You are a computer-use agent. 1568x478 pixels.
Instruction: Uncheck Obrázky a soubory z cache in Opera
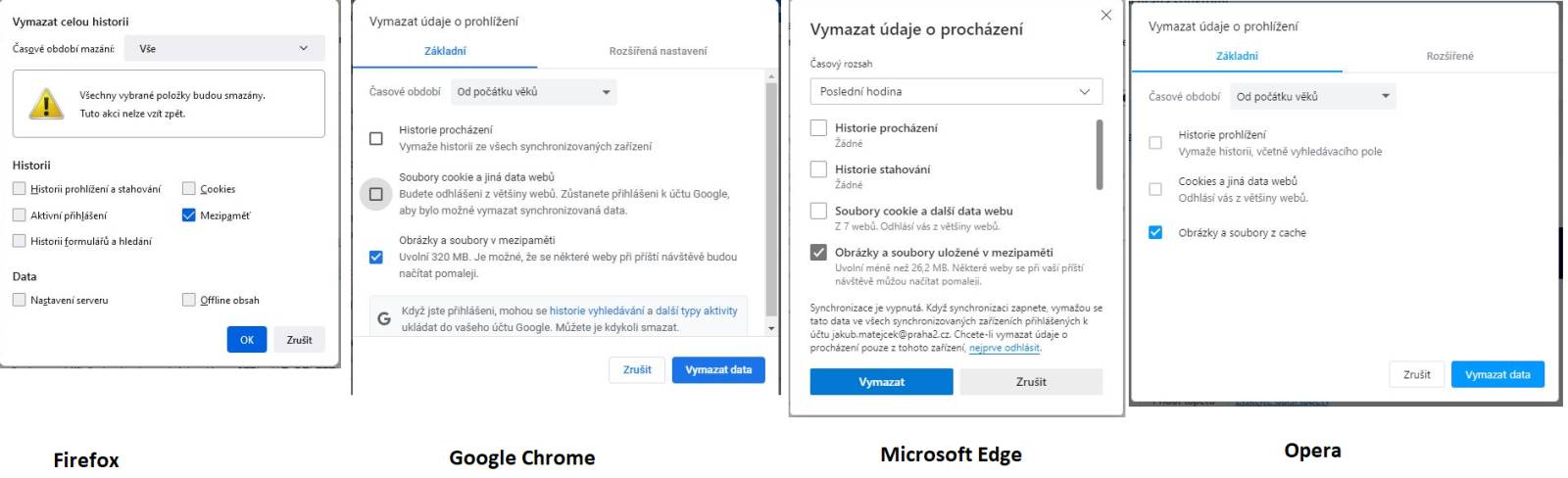click(x=1155, y=233)
